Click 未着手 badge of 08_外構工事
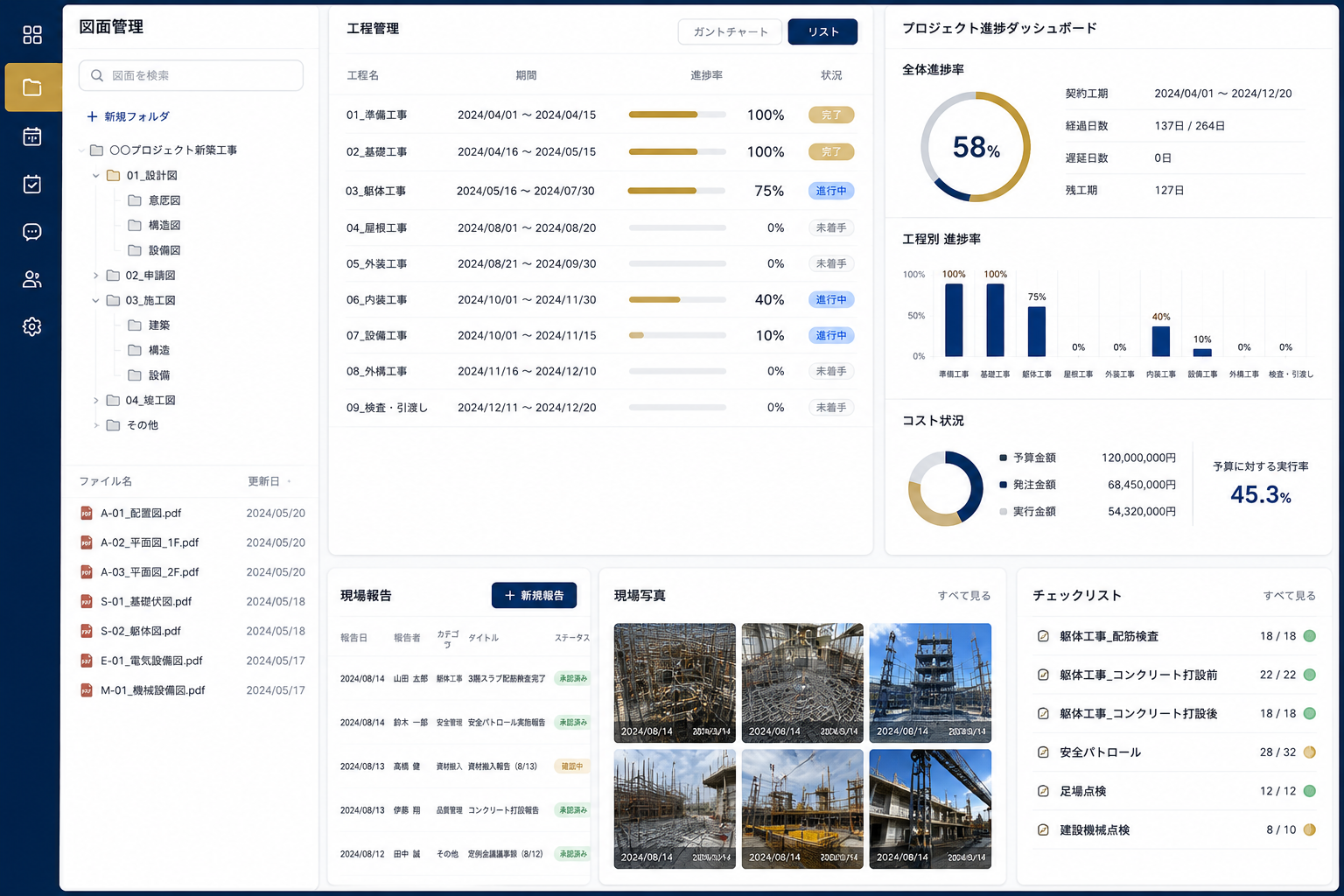 831,372
